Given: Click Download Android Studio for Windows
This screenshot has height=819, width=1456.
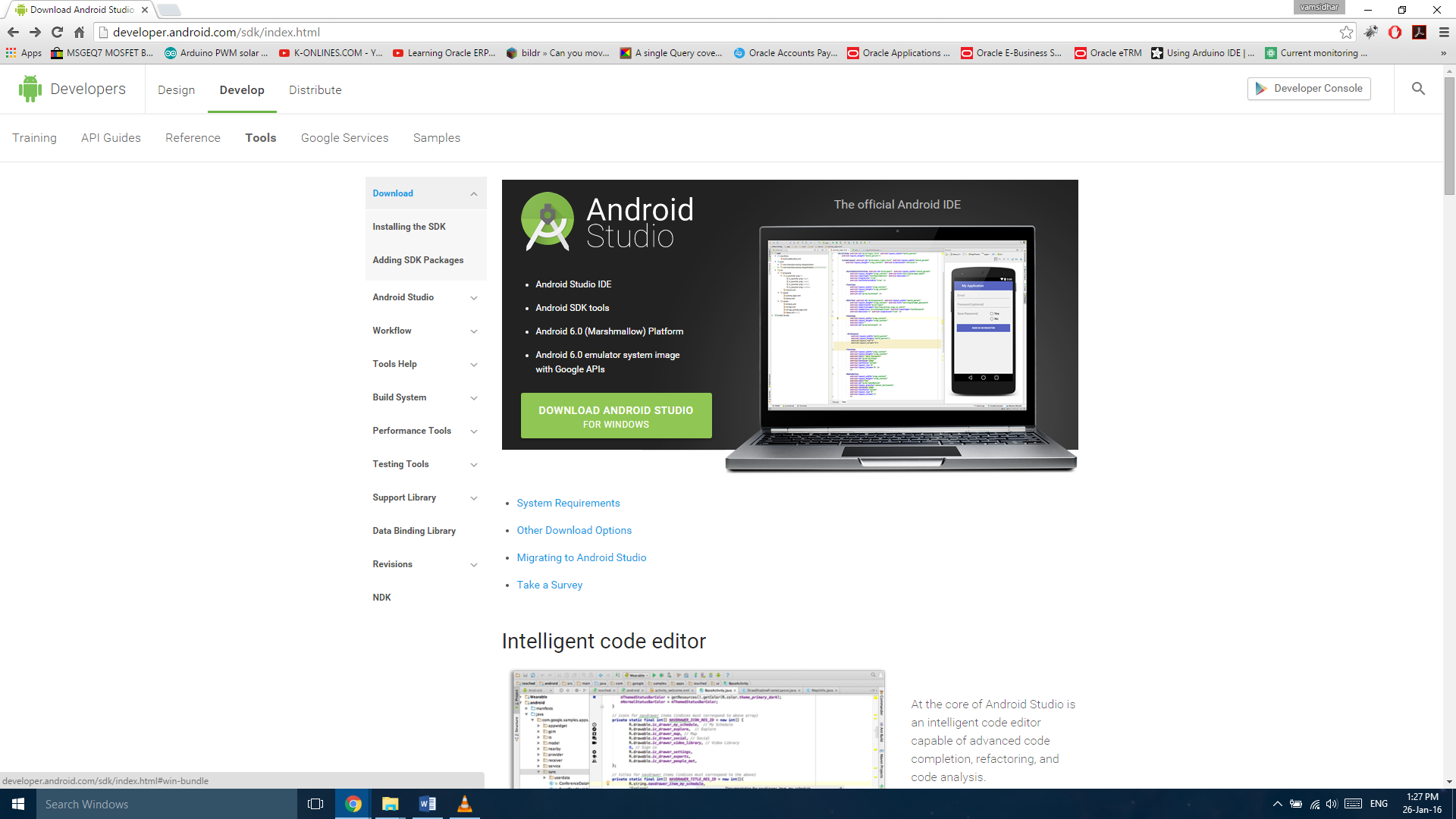Looking at the screenshot, I should click(x=615, y=416).
